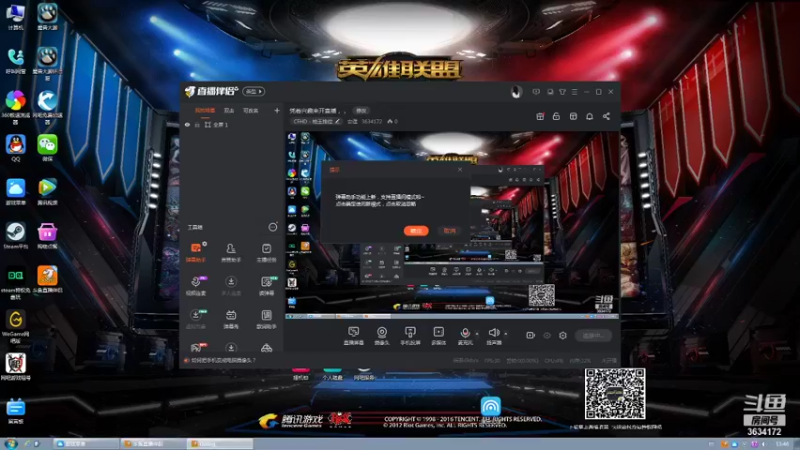Open the 视频连麦 tool with purple badge
The height and width of the screenshot is (450, 800).
[196, 286]
